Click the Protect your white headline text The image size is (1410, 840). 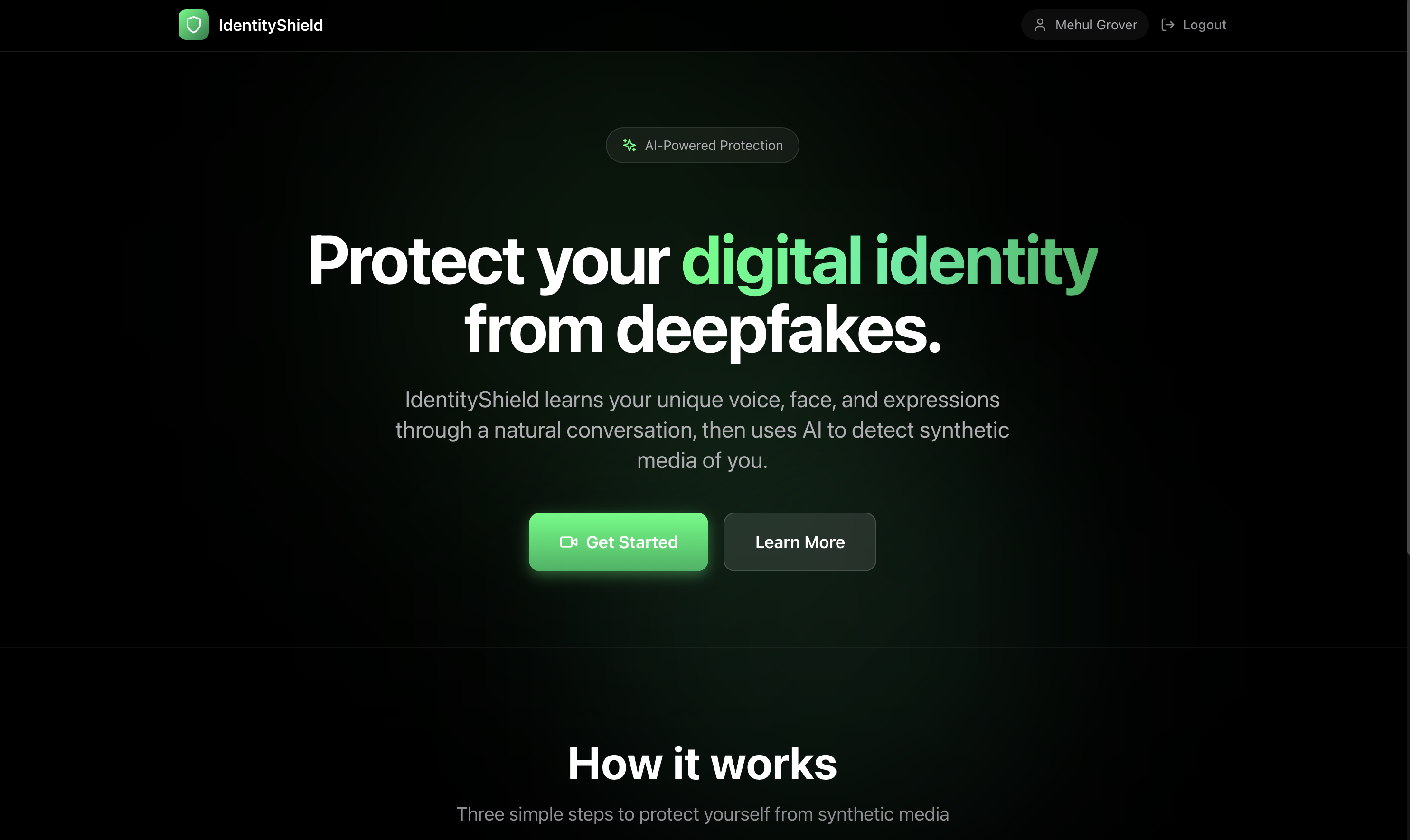(489, 261)
